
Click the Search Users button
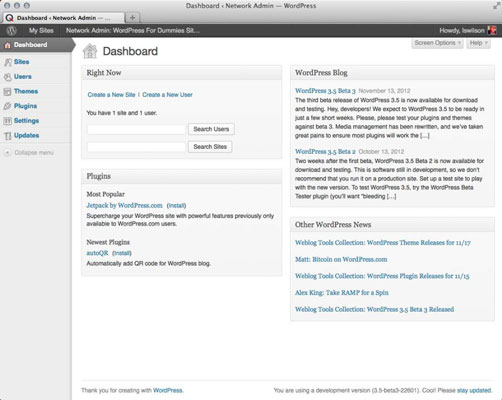tap(211, 129)
